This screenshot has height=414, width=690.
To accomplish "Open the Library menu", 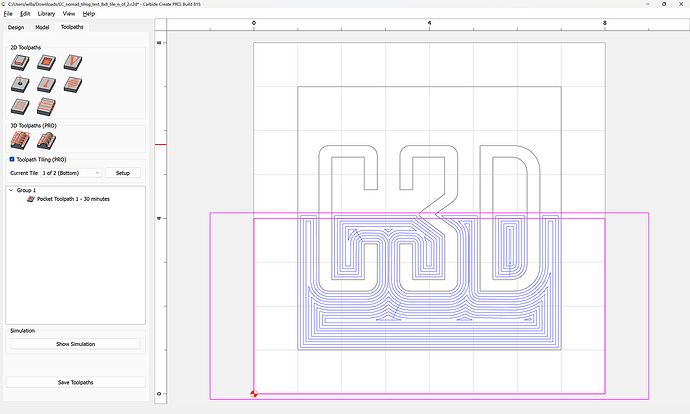I will [x=46, y=14].
